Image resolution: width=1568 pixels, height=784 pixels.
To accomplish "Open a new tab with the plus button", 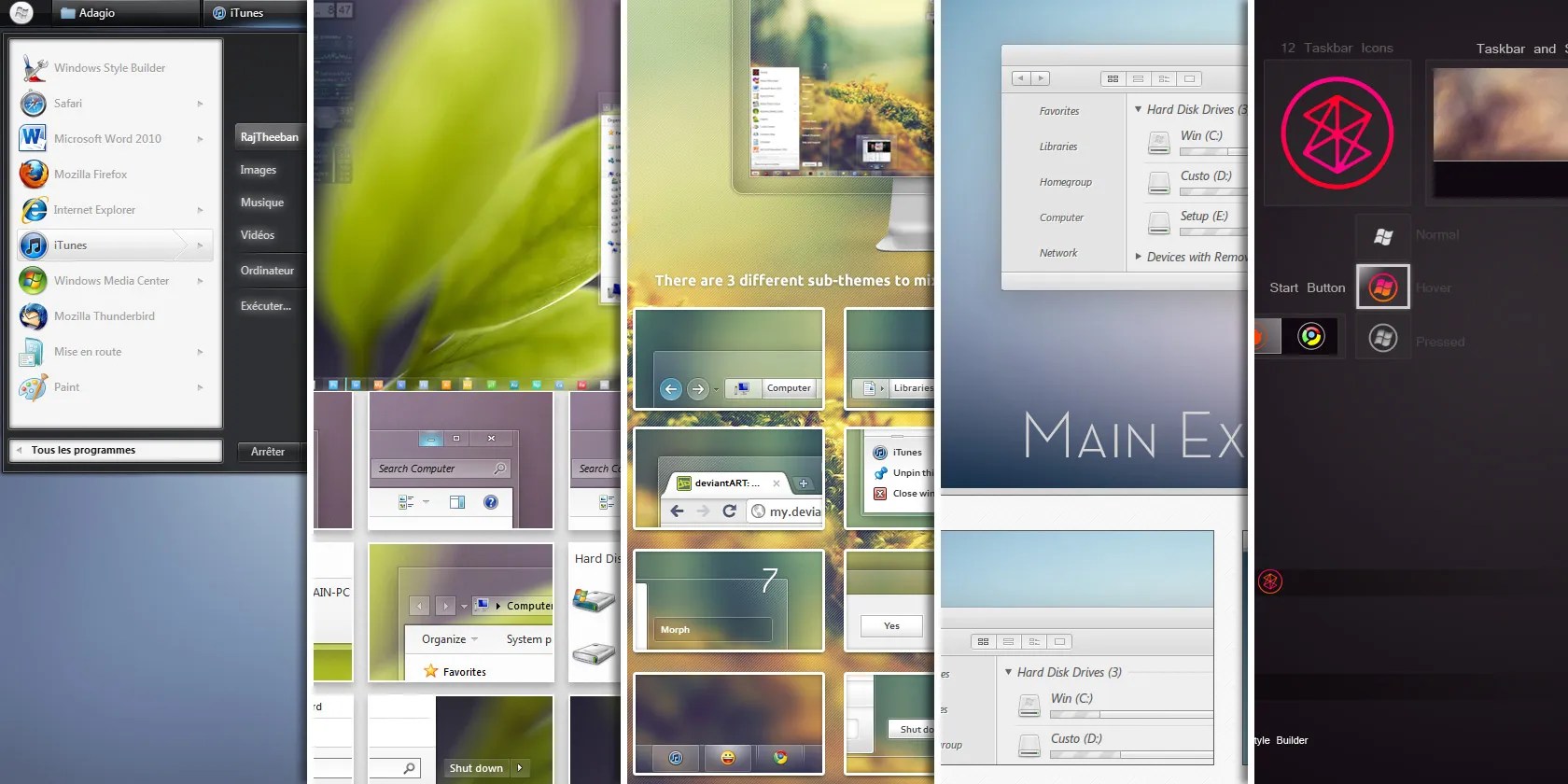I will (803, 483).
